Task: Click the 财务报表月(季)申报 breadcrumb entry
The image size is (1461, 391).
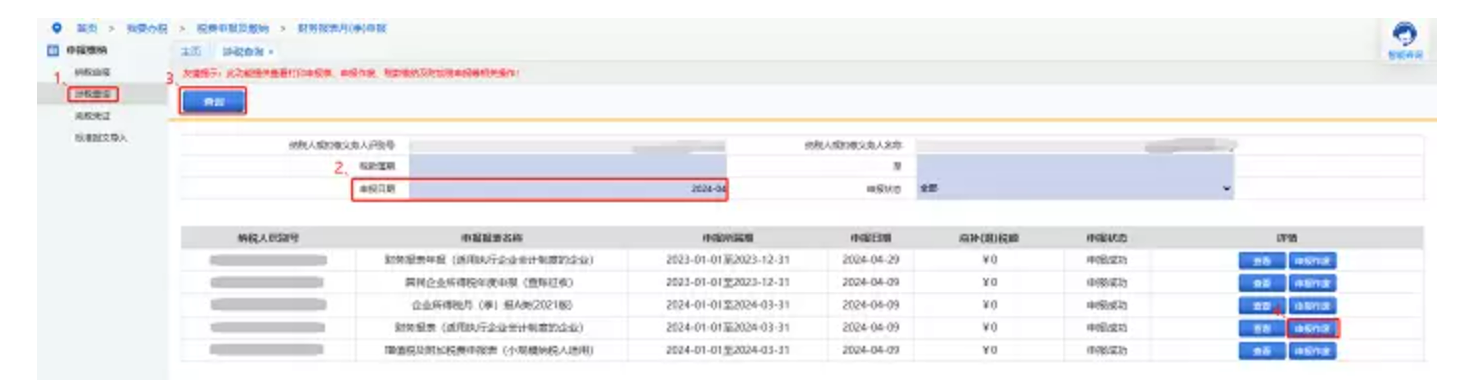Action: [342, 28]
